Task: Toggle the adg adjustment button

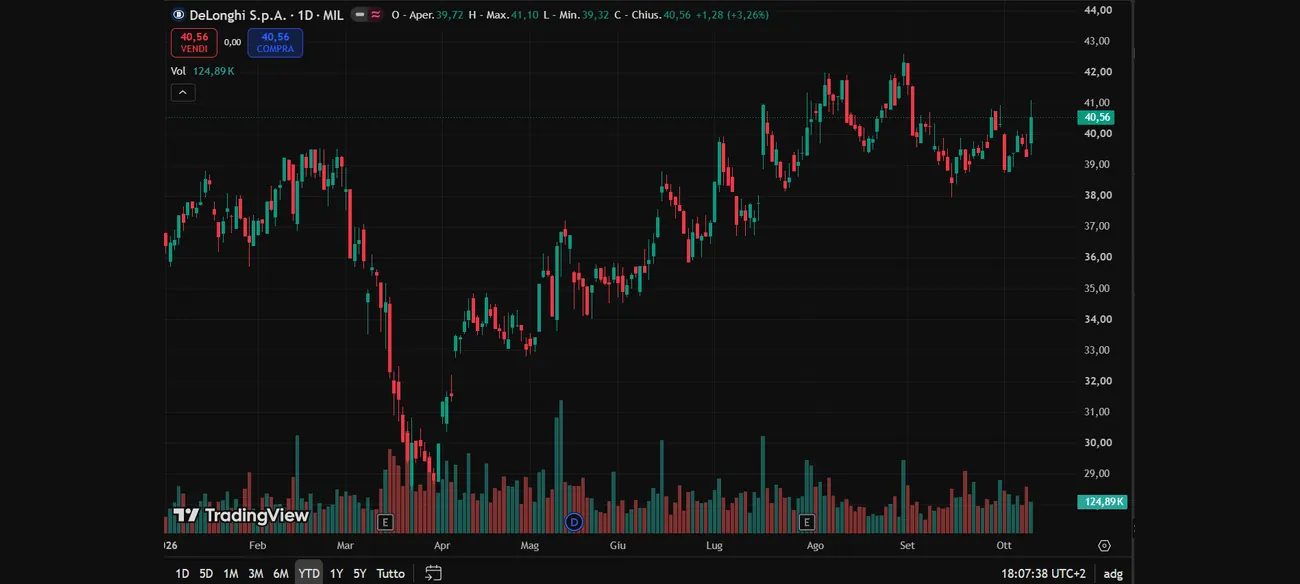Action: [1113, 573]
